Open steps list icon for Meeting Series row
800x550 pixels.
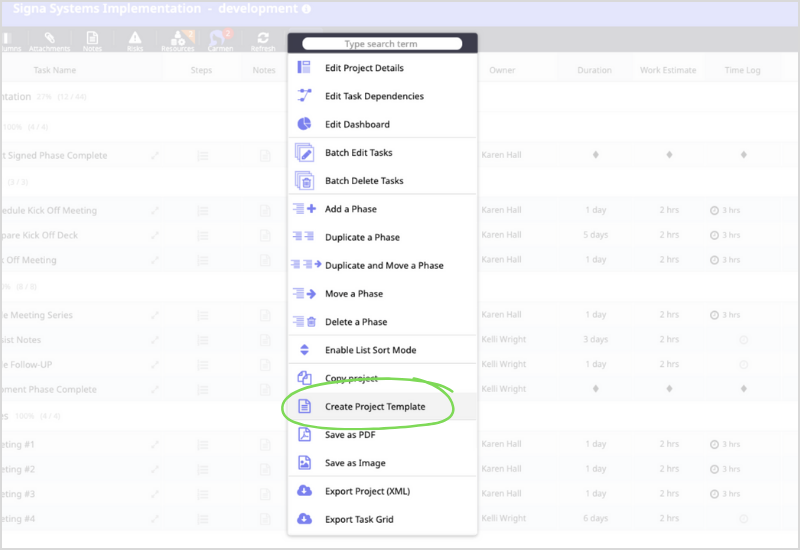(203, 315)
